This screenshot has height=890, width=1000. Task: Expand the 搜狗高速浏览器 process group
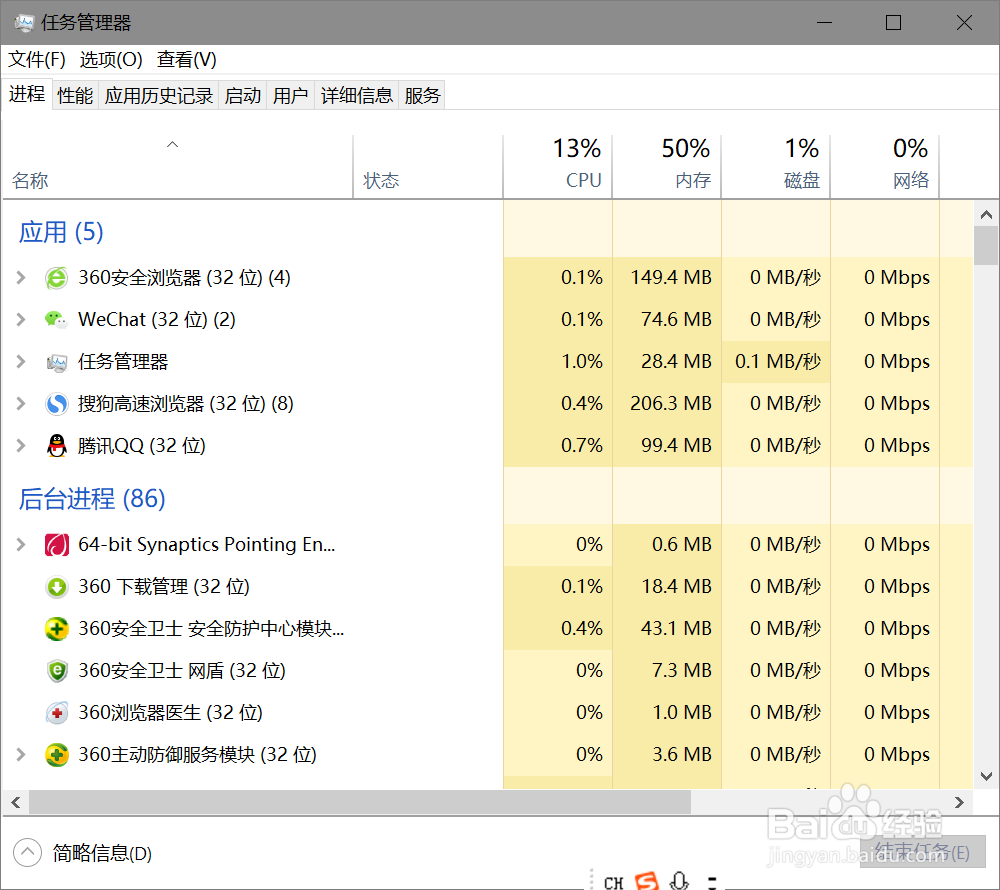pos(21,404)
